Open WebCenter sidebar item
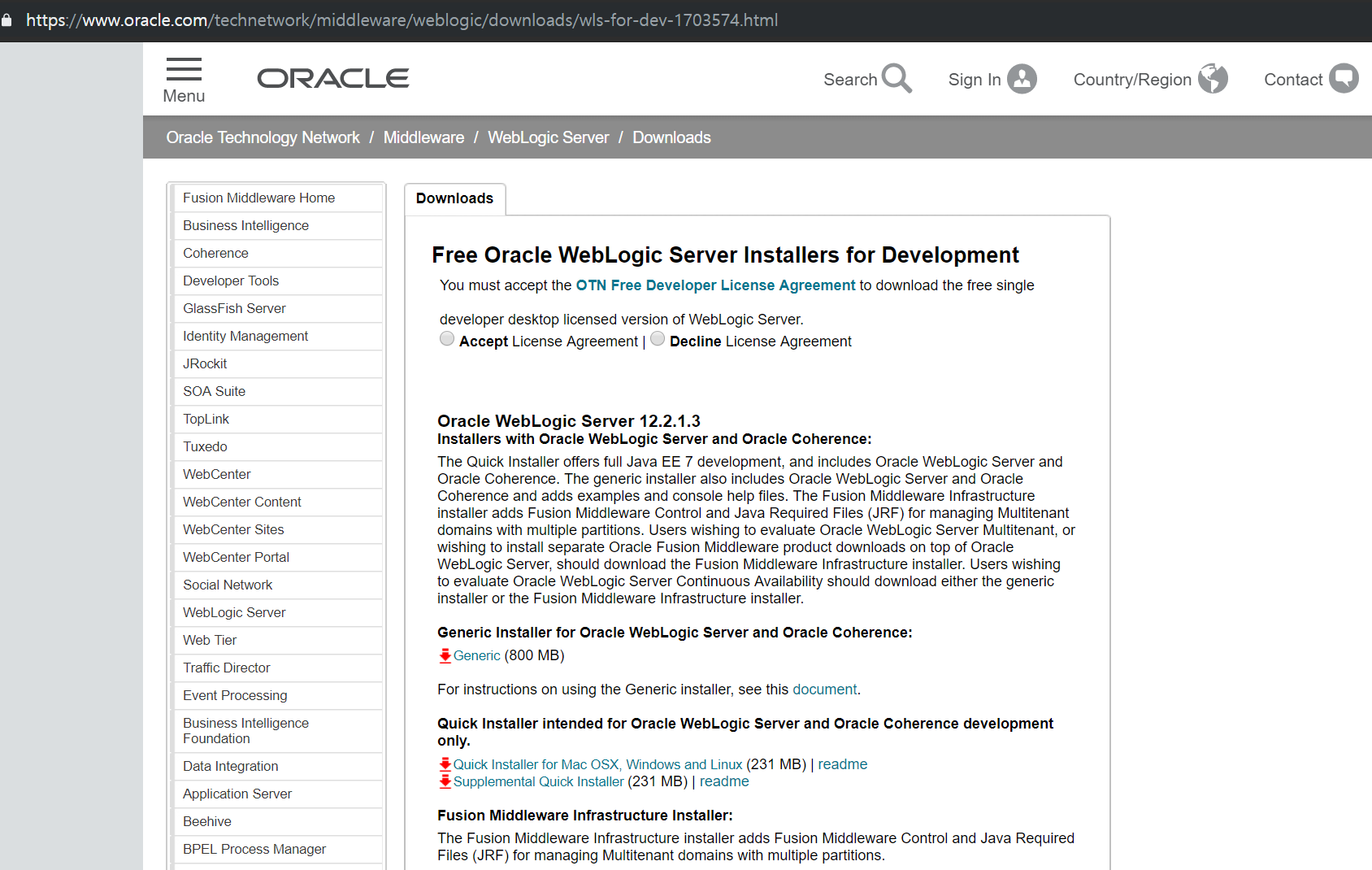Viewport: 1372px width, 870px height. pyautogui.click(x=277, y=474)
